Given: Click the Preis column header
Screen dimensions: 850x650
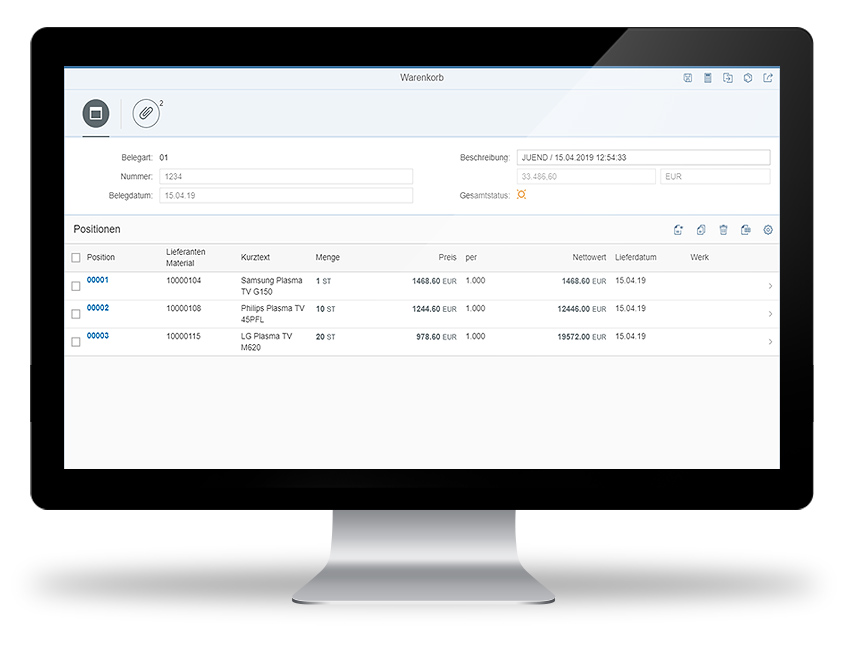Looking at the screenshot, I should 447,258.
